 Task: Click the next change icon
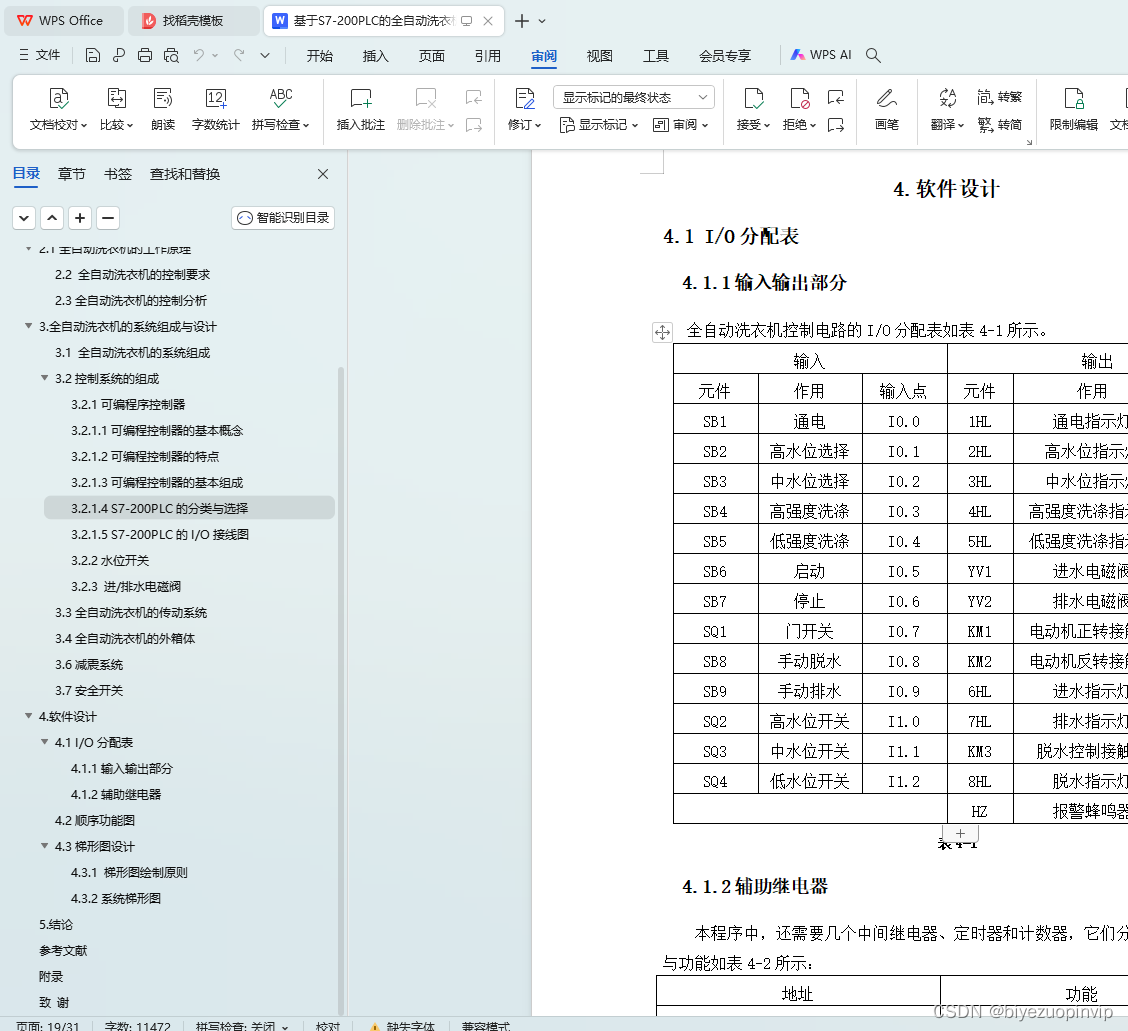pyautogui.click(x=835, y=125)
